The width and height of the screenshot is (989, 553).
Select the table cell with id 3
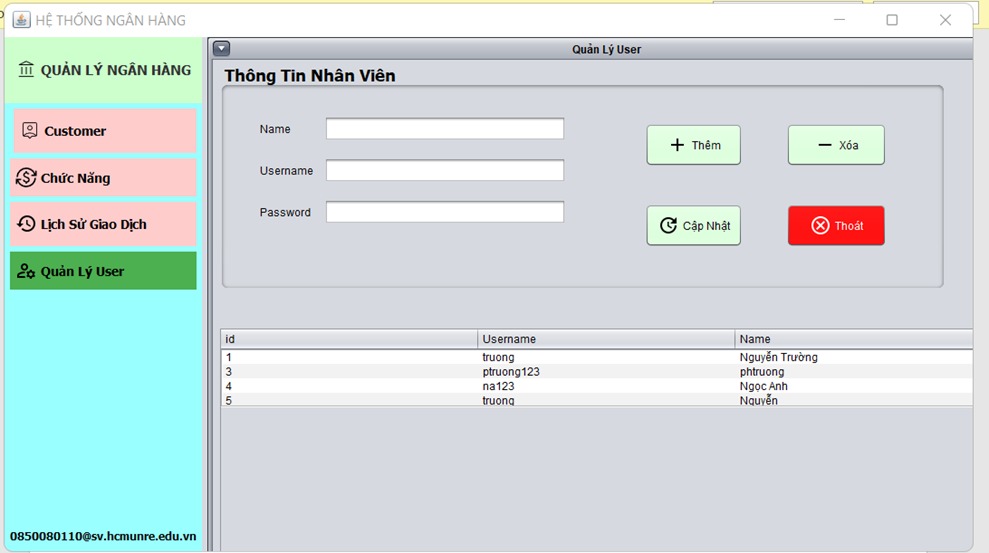click(349, 372)
